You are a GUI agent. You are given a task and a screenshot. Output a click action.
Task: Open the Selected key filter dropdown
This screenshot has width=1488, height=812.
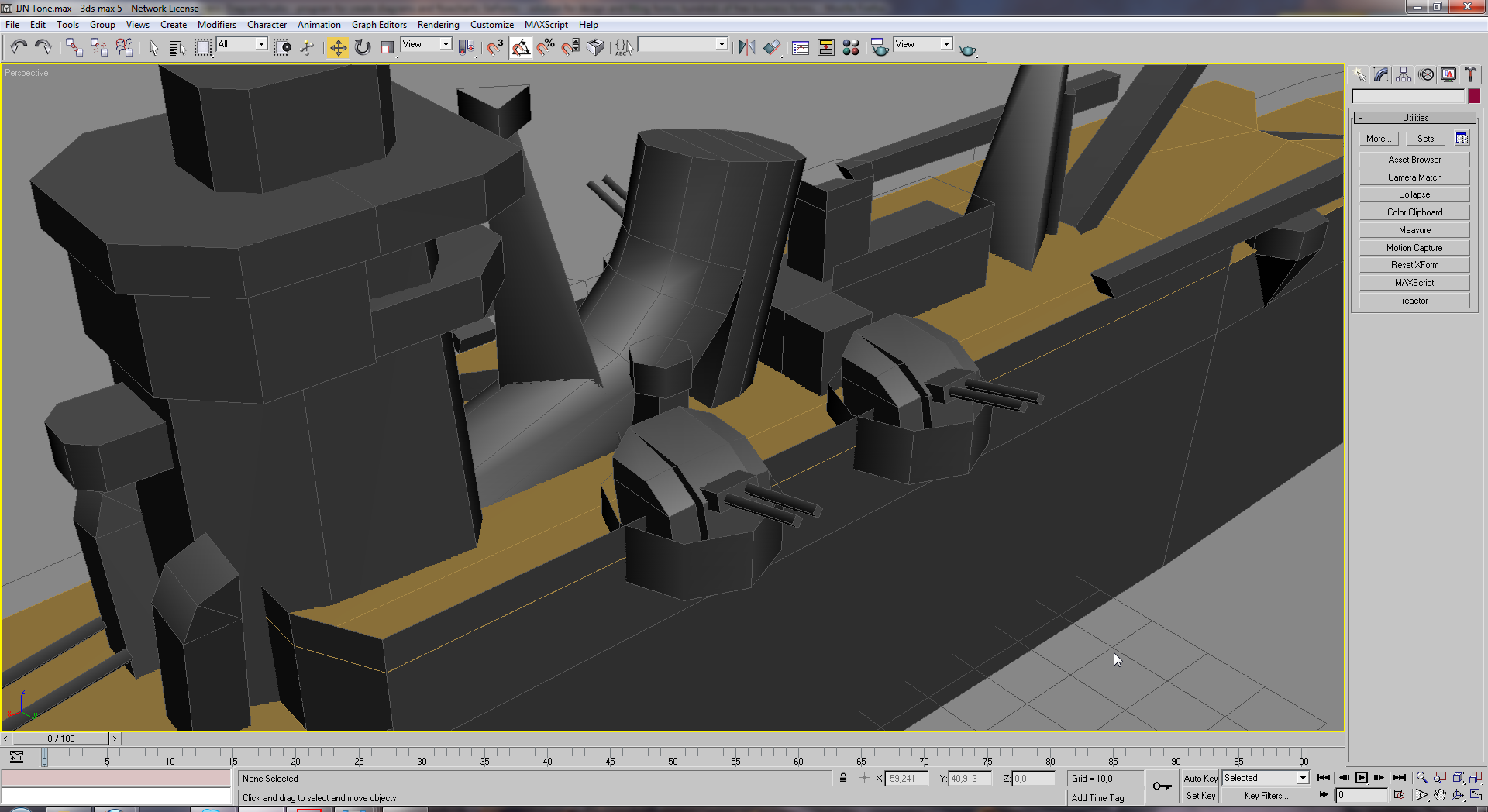click(1266, 778)
